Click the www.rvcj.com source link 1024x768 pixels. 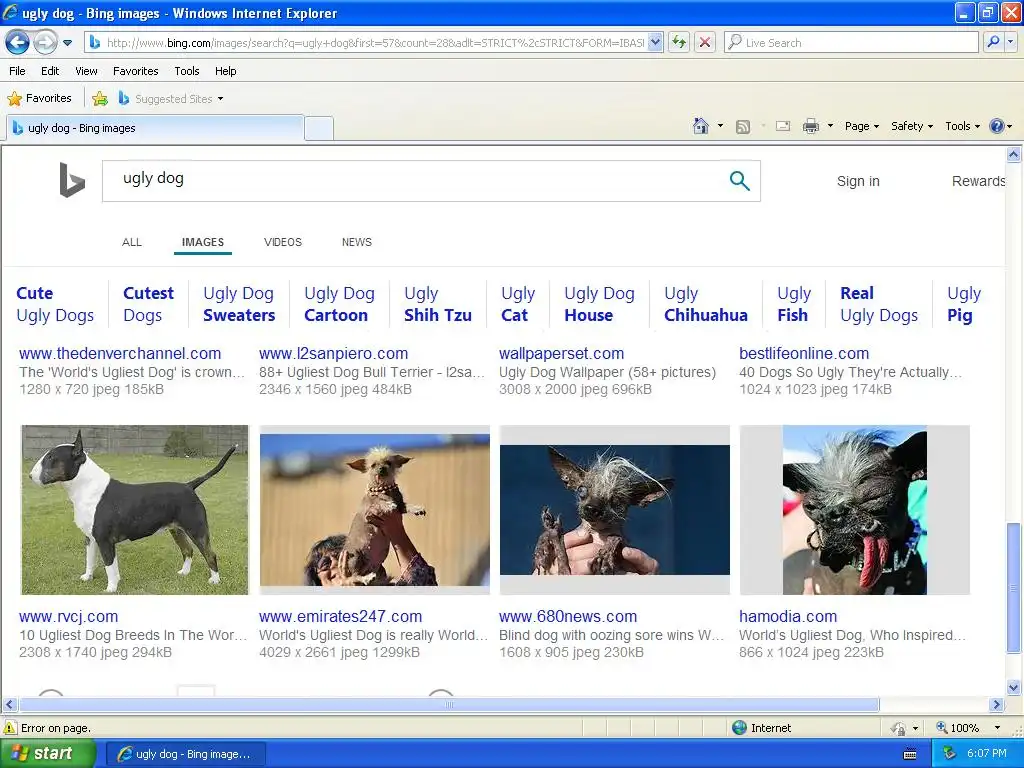tap(69, 616)
